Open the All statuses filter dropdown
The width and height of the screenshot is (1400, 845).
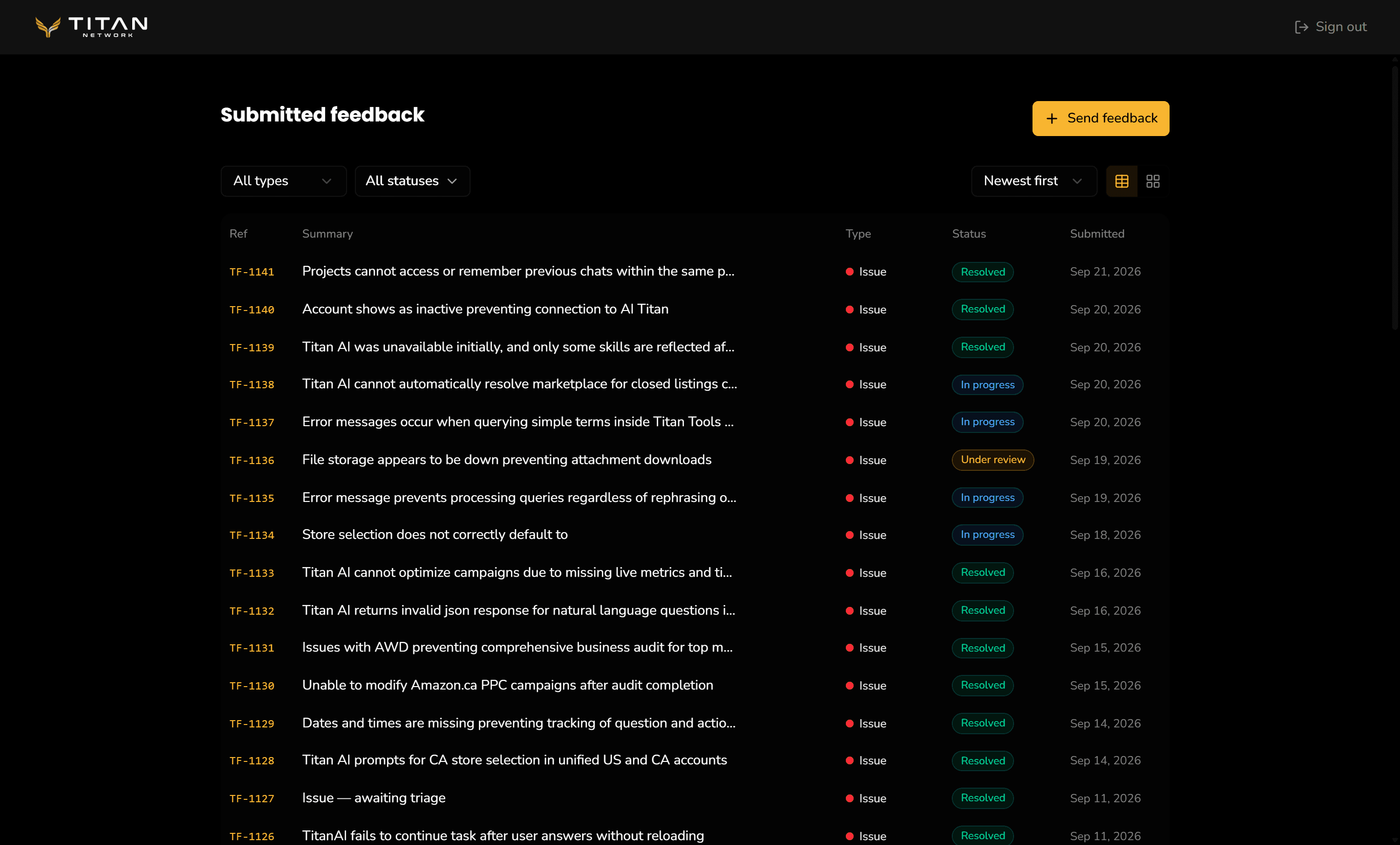[412, 181]
